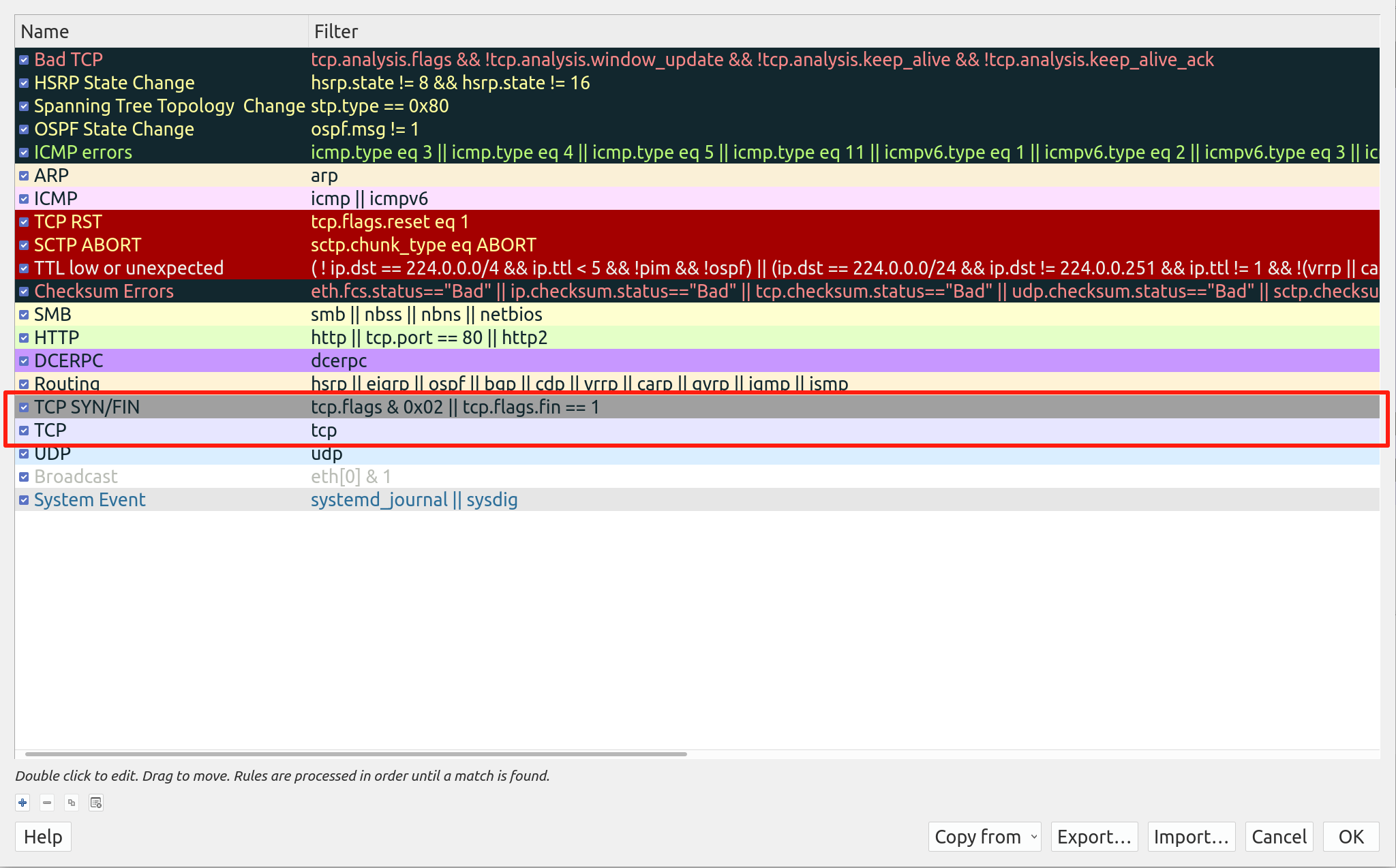
Task: Select the Checksum Errors rule name
Action: coord(104,292)
